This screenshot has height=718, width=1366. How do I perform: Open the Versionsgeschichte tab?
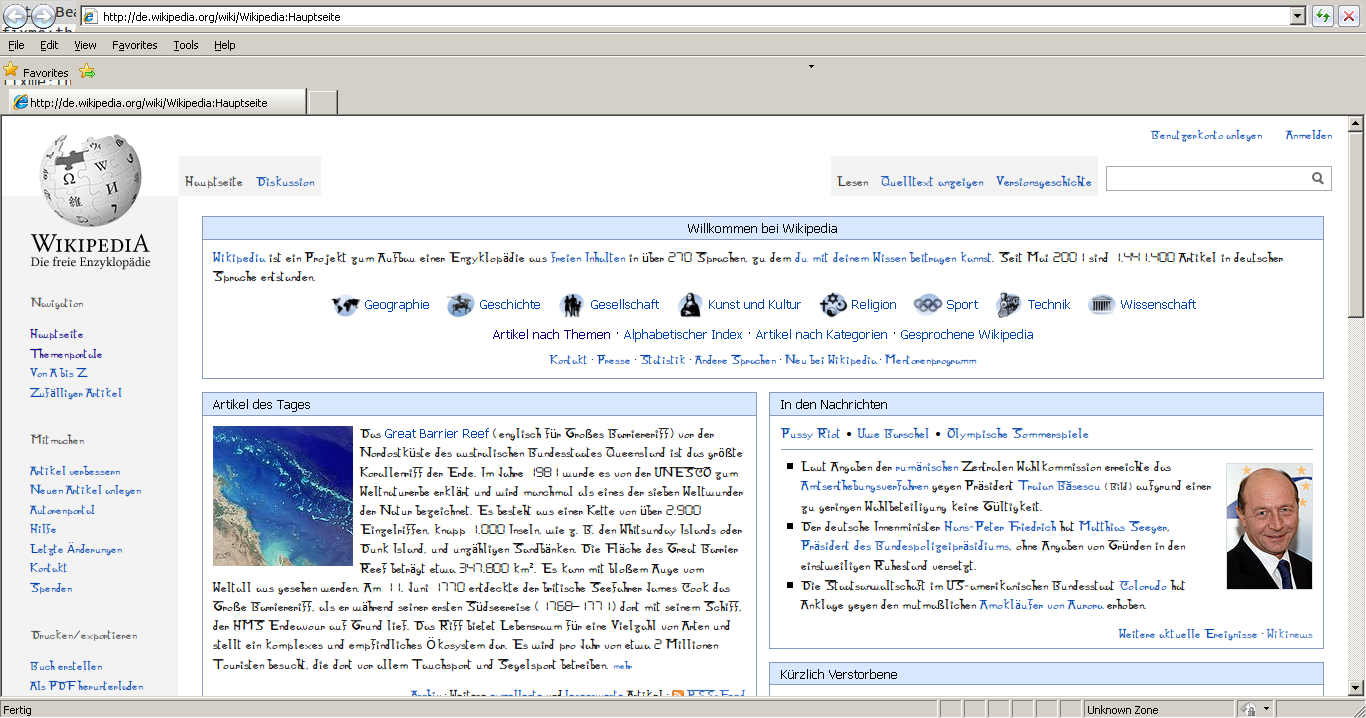click(x=1044, y=182)
